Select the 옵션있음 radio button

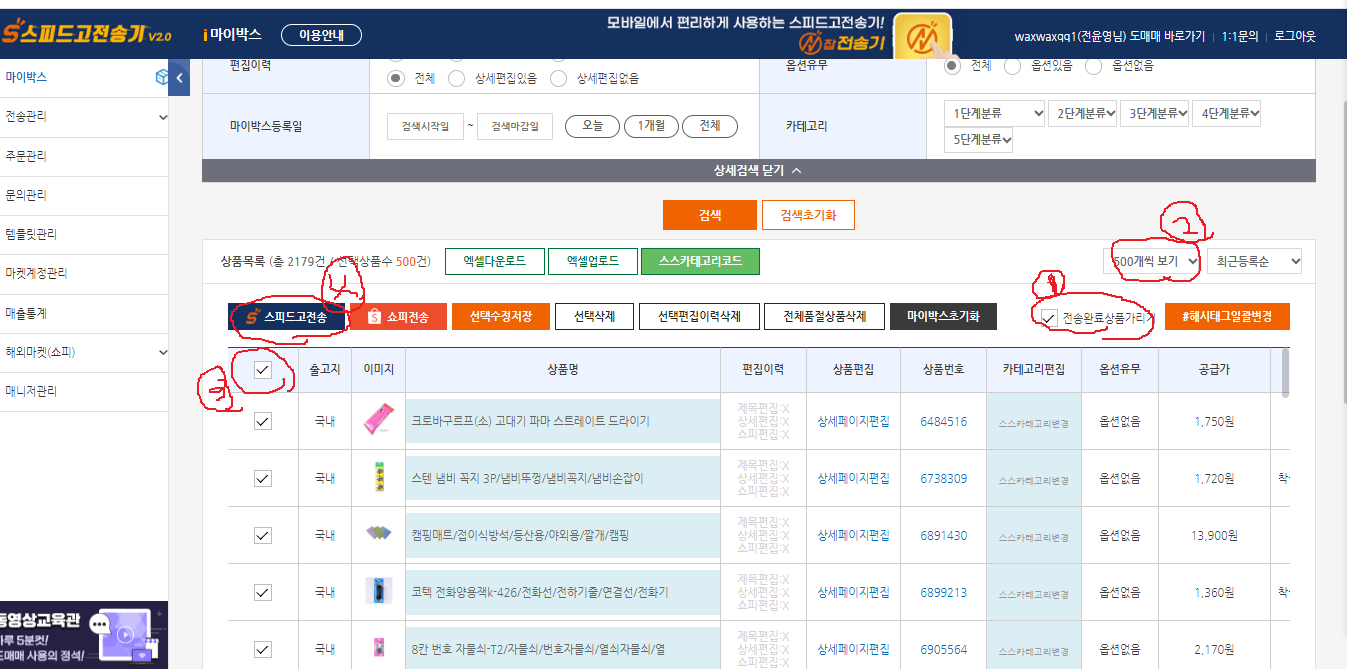click(x=1012, y=65)
